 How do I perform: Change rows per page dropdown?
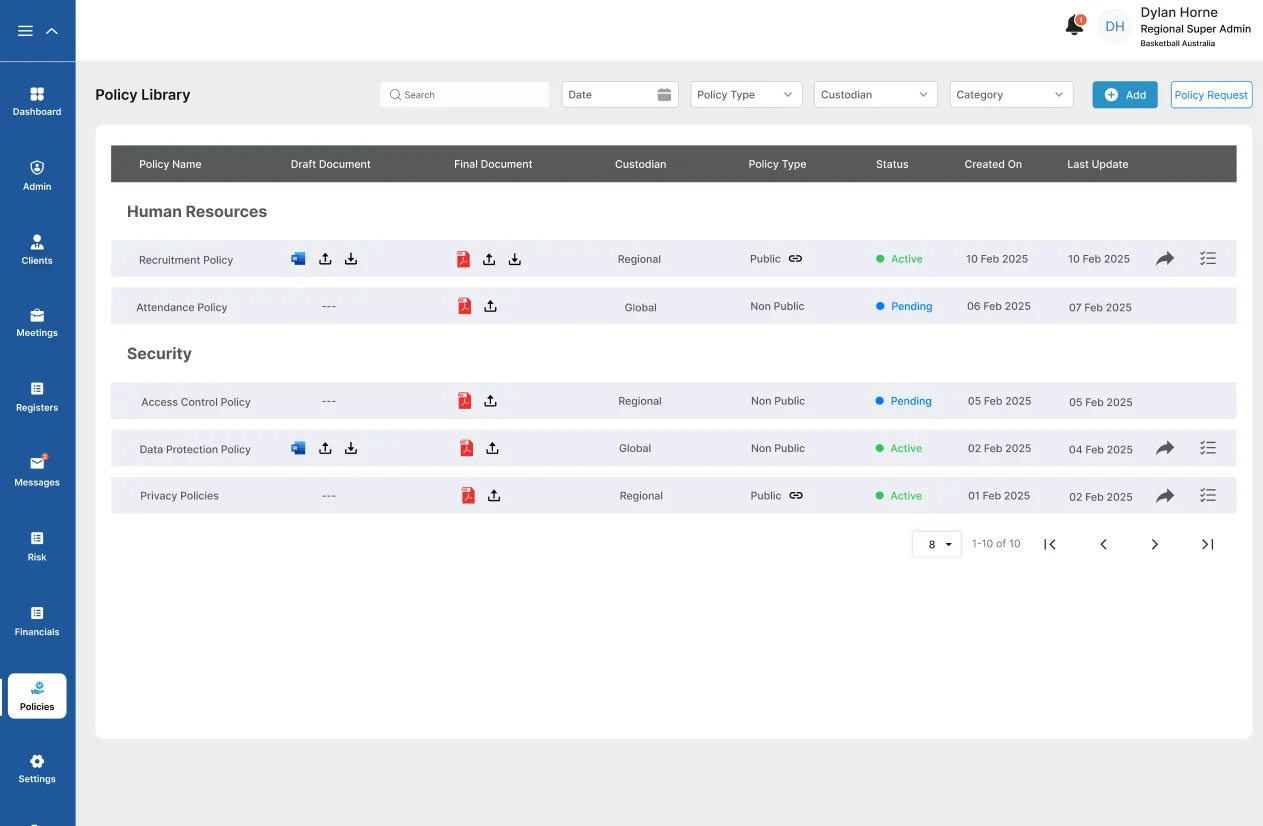click(x=937, y=544)
